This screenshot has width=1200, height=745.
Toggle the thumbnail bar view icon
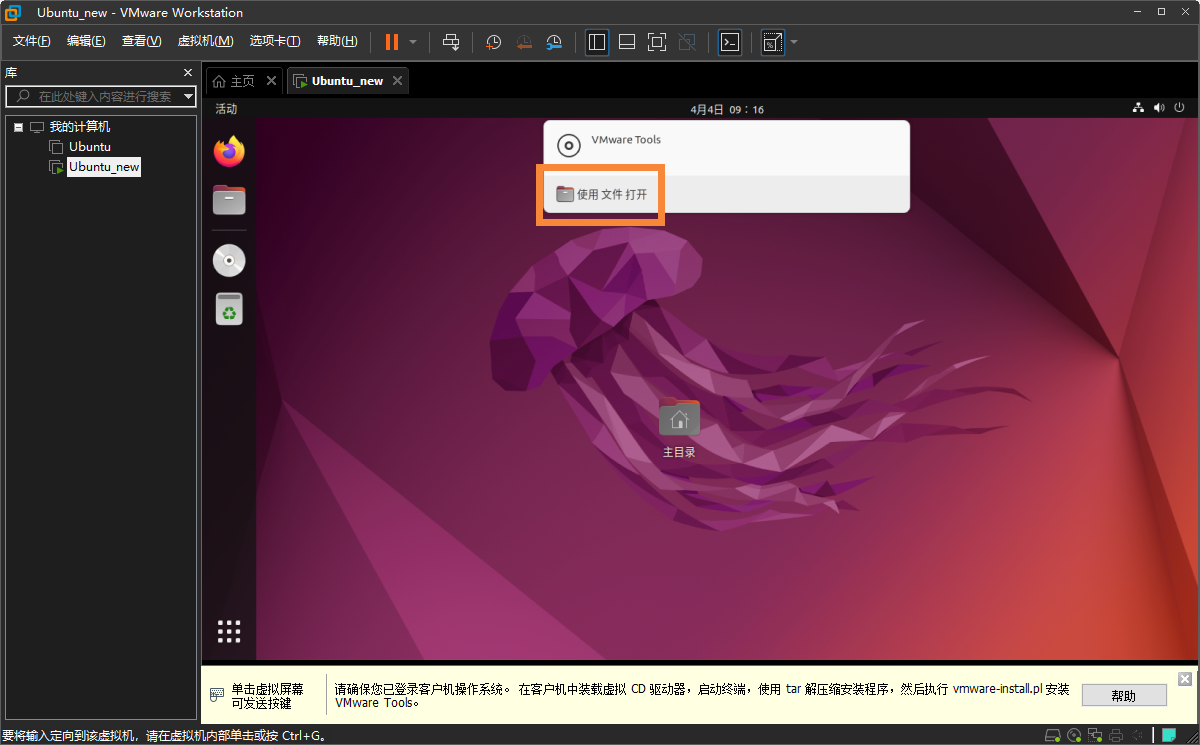(627, 42)
